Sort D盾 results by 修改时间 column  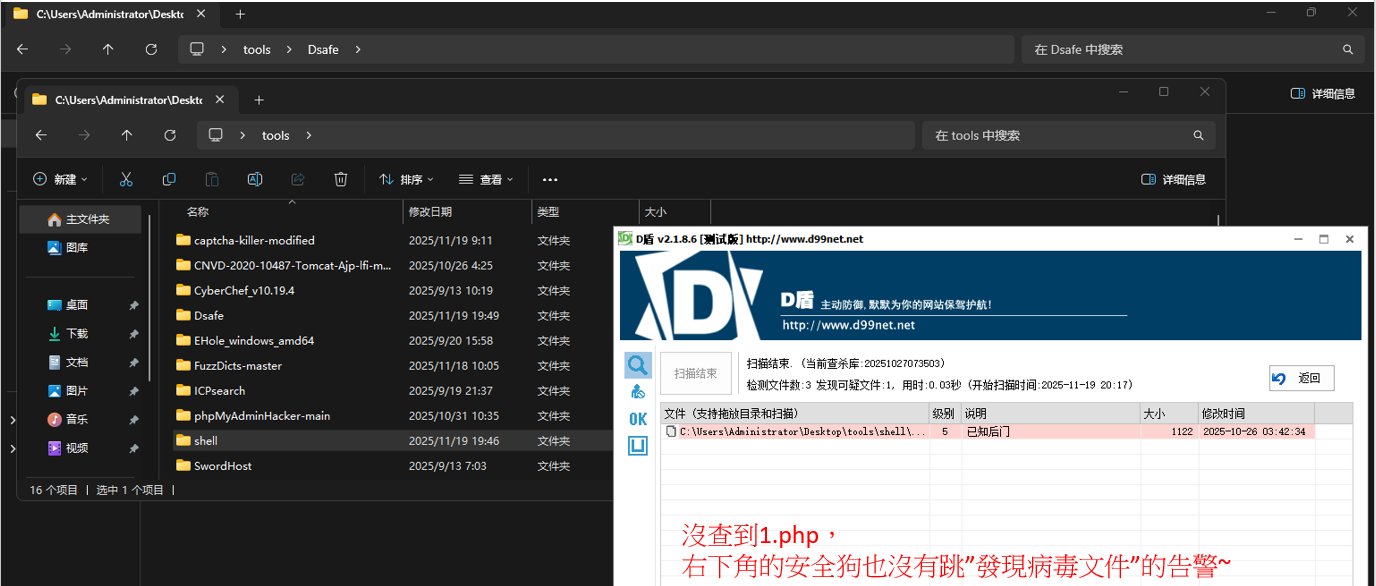click(x=1255, y=413)
